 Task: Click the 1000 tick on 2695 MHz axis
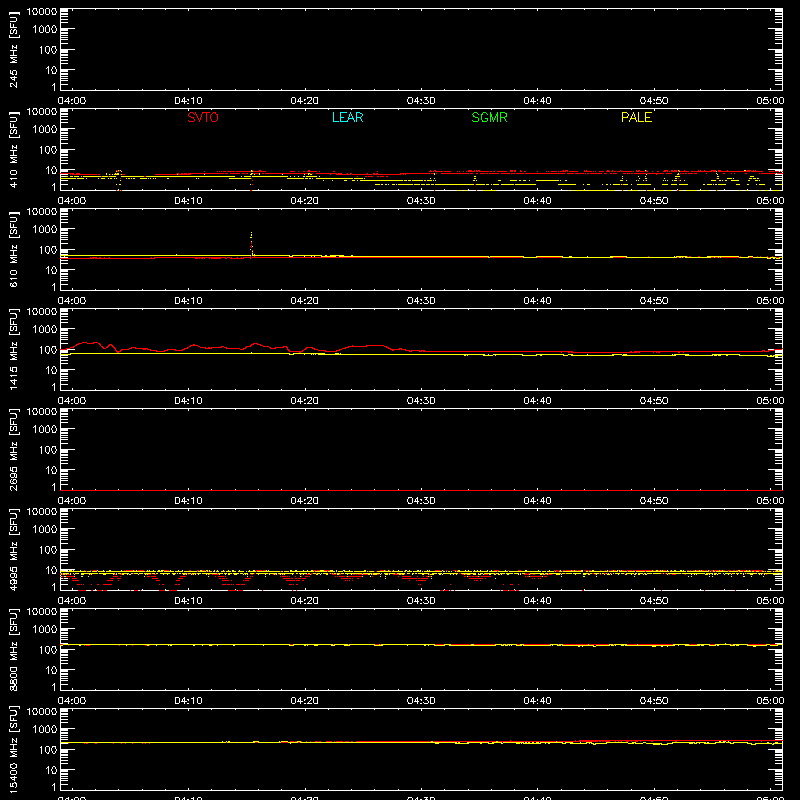(45, 430)
